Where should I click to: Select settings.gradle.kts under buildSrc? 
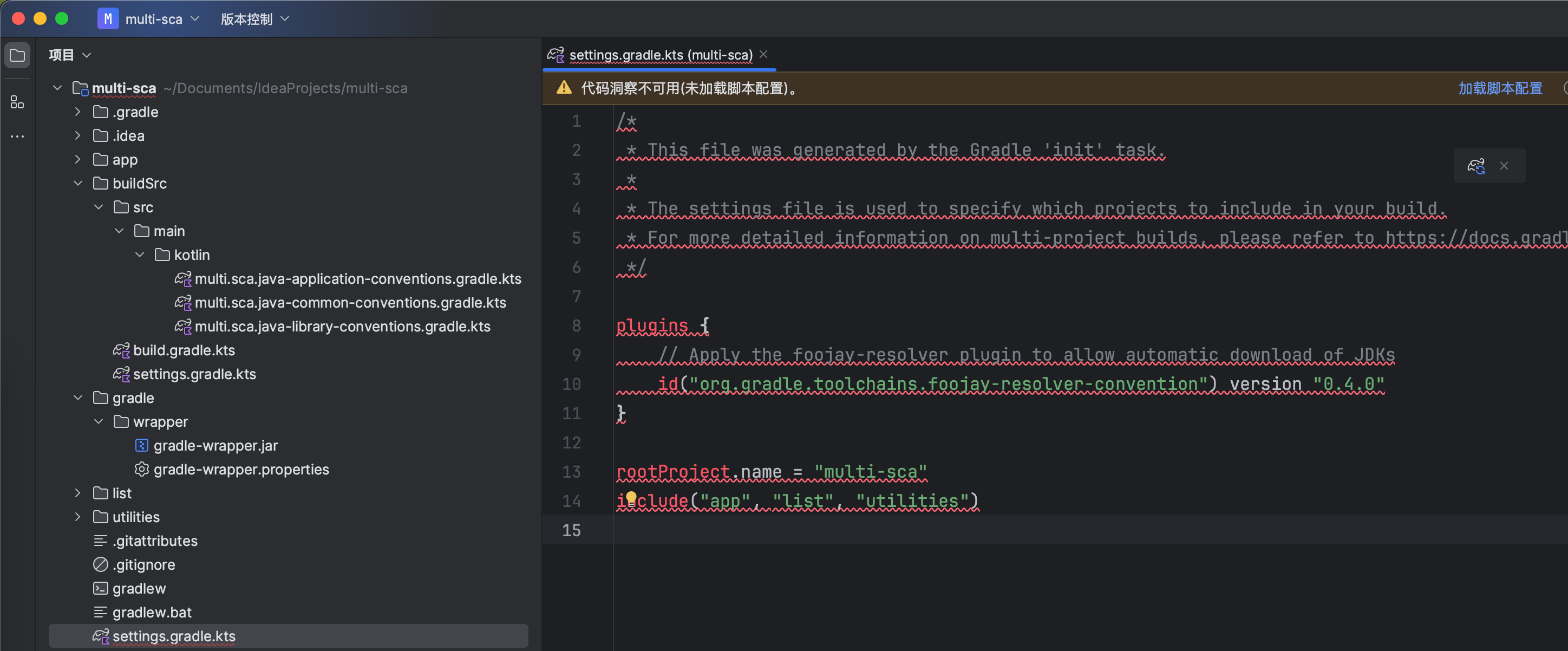tap(195, 374)
